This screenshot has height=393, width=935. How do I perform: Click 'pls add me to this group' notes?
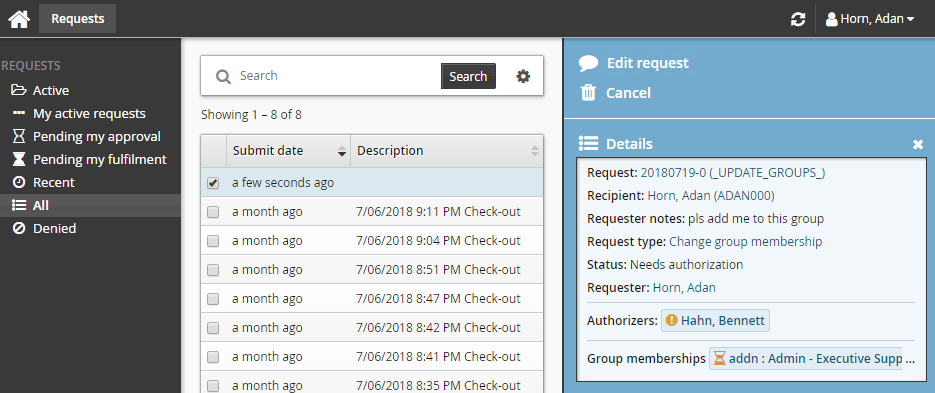click(756, 219)
